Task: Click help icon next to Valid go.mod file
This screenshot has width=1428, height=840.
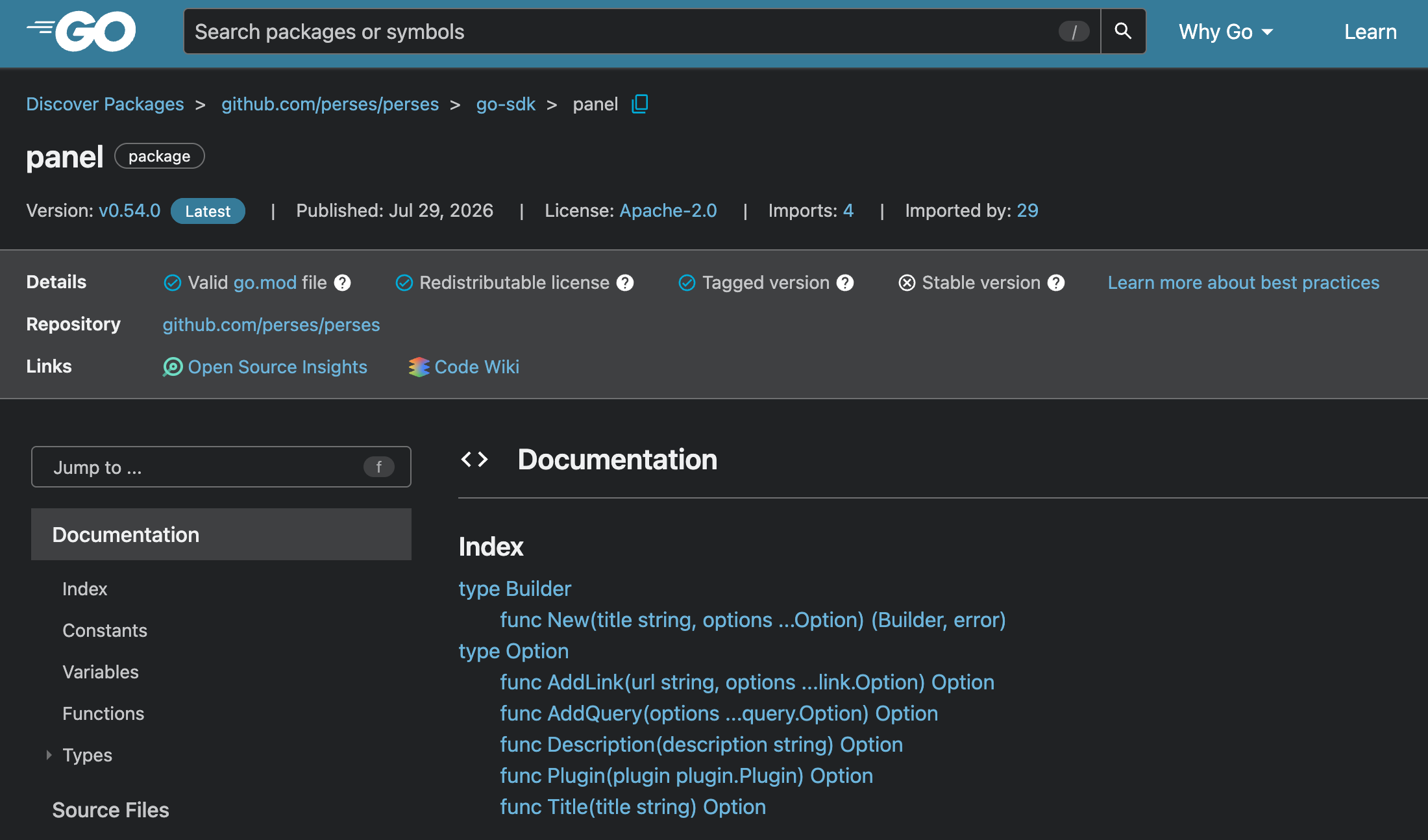Action: tap(342, 283)
